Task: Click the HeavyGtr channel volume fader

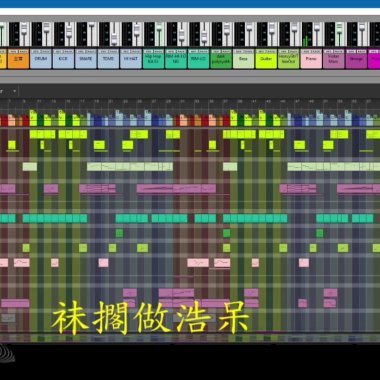Action: 294,28
